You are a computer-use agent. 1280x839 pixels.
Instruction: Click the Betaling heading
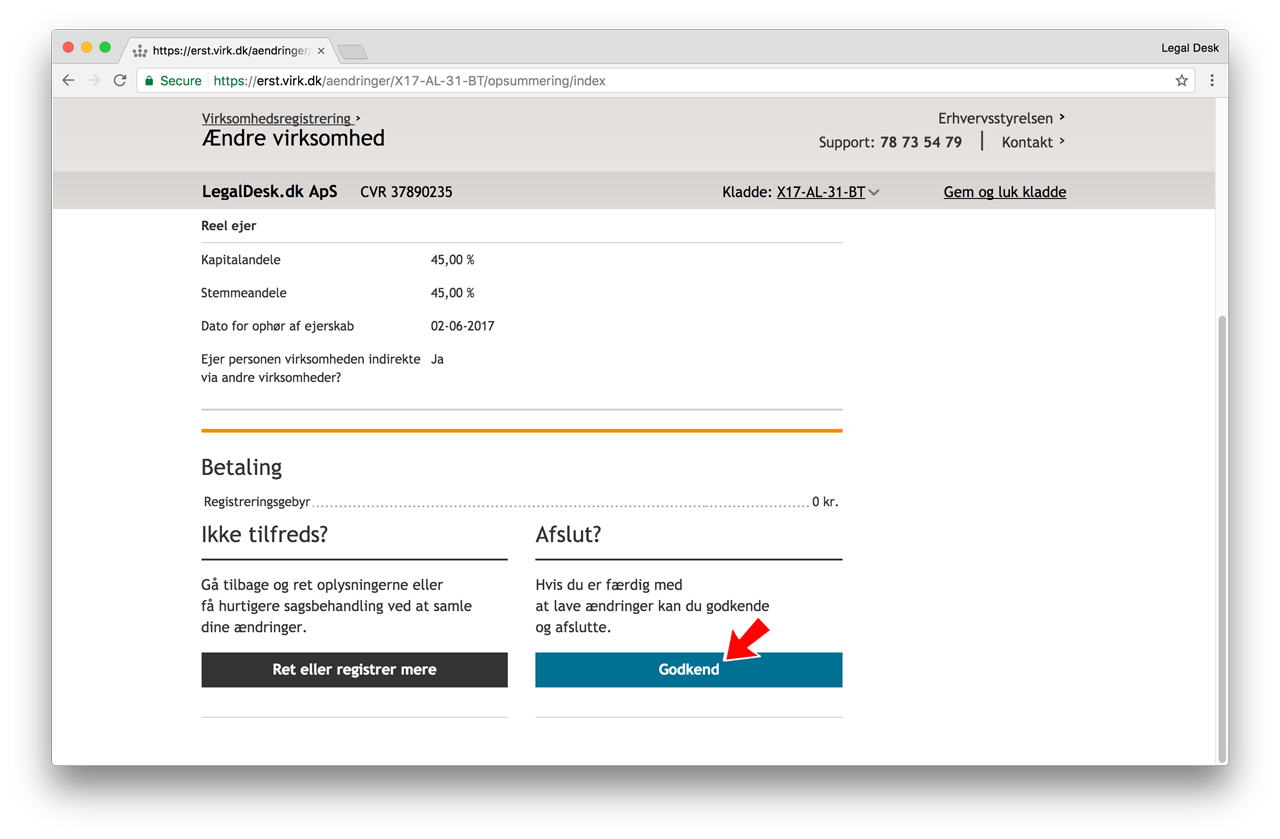click(x=241, y=467)
